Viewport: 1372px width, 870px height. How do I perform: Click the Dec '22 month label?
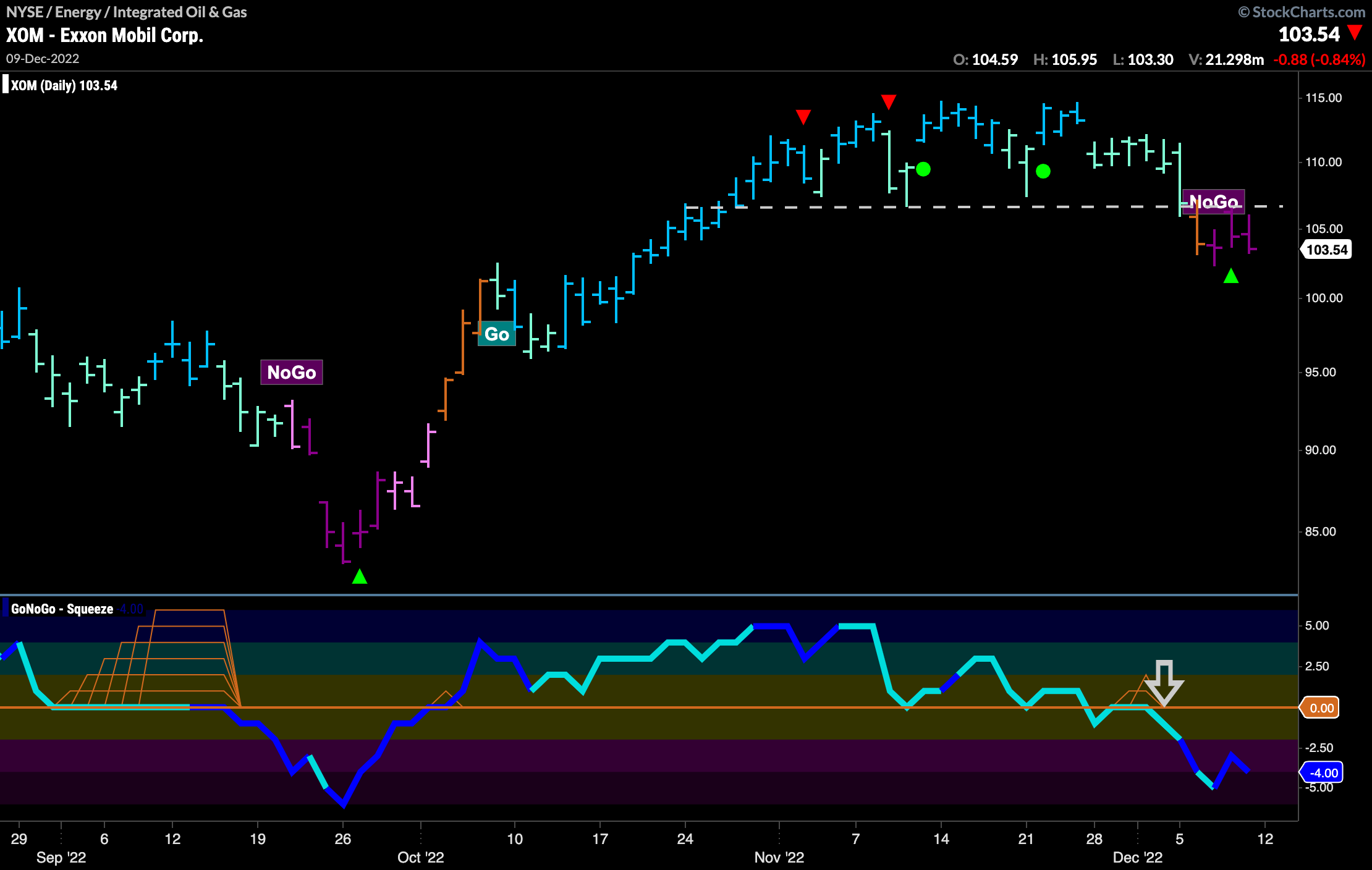(x=1138, y=857)
